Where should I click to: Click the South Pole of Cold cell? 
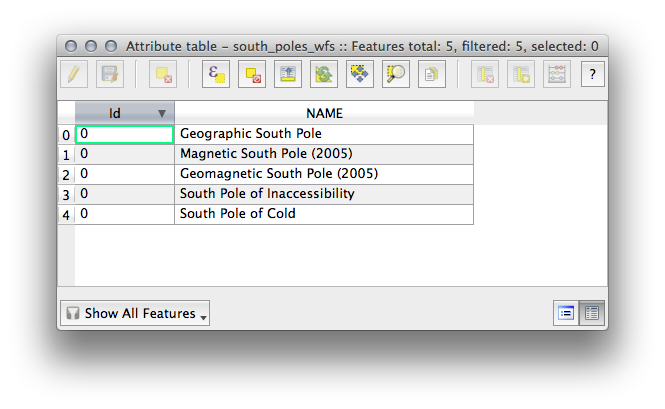[323, 214]
